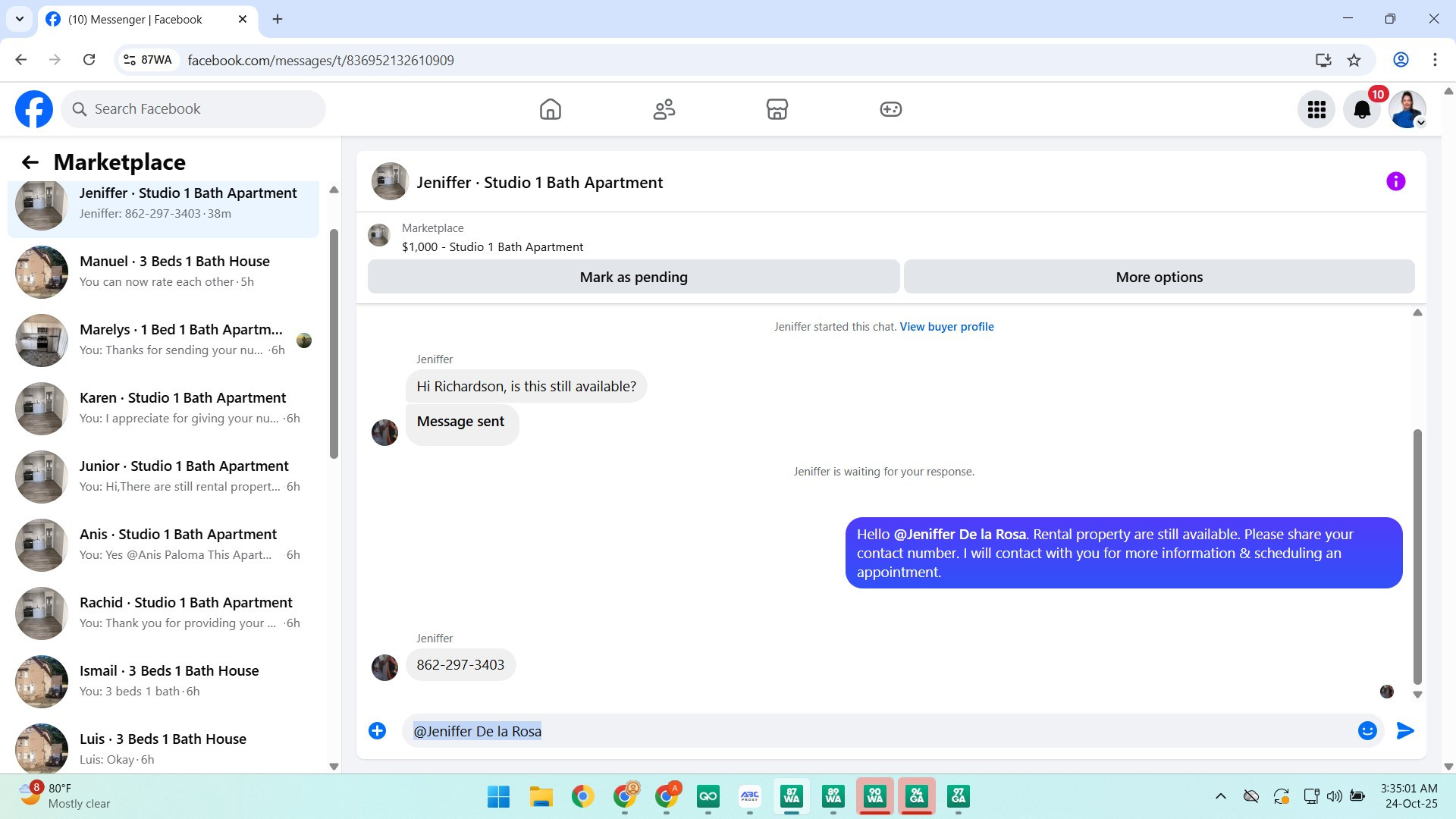Click conversation scrollbar up arrow
Viewport: 1456px width, 819px height.
point(1417,312)
